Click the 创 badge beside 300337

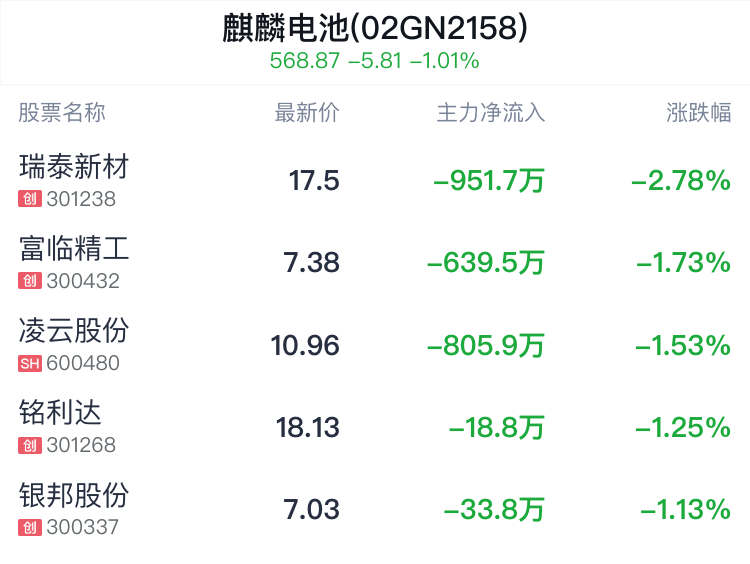click(30, 528)
